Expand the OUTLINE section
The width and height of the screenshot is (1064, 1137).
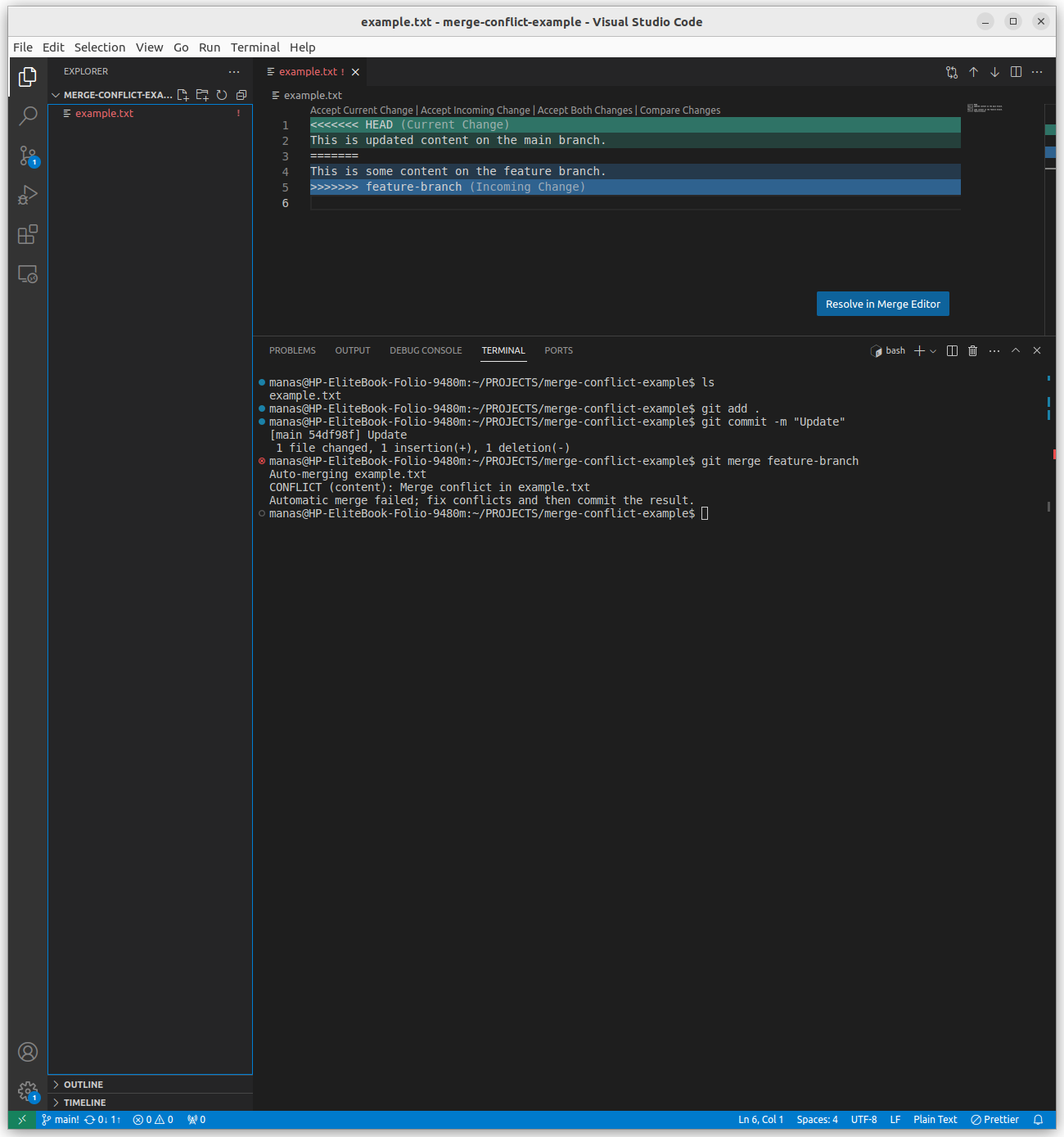83,1084
